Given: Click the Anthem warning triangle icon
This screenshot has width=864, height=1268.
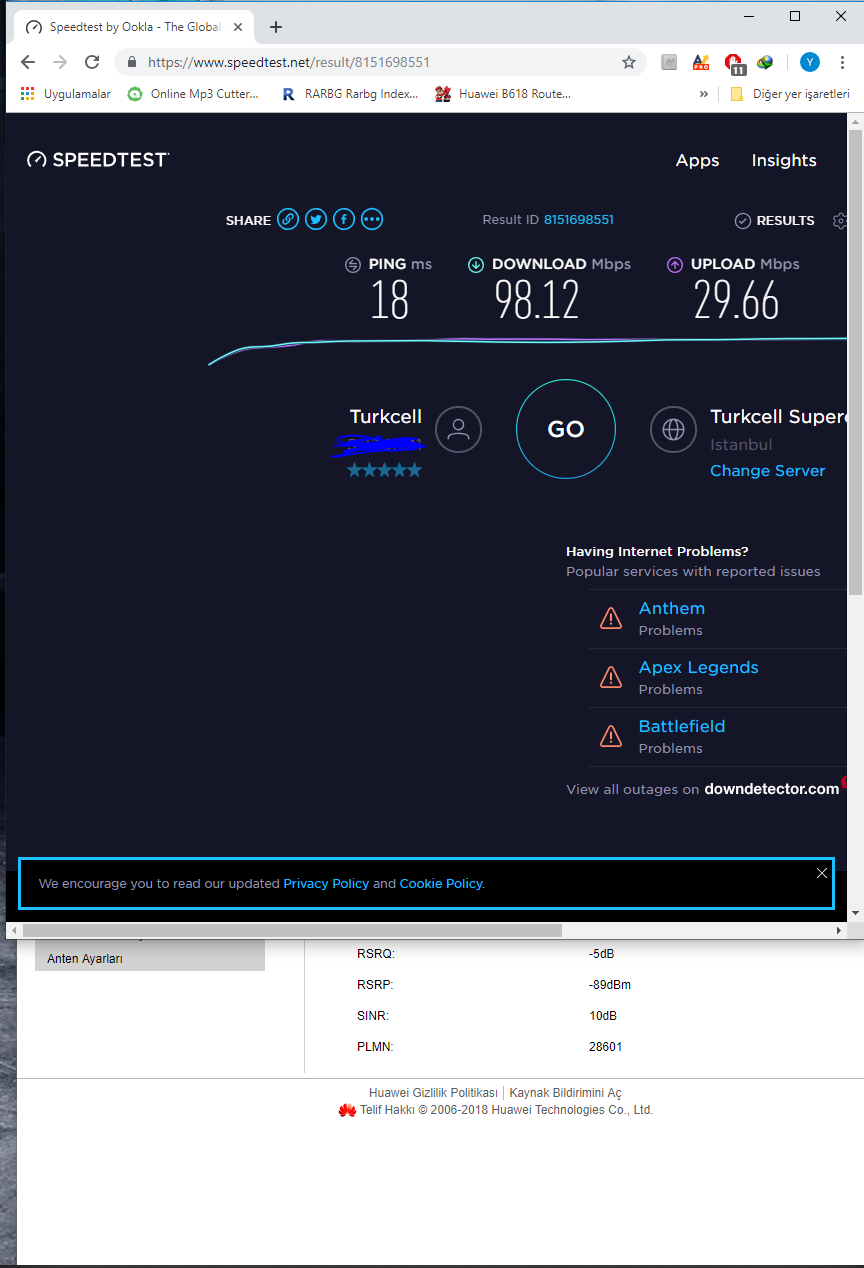Looking at the screenshot, I should (611, 618).
